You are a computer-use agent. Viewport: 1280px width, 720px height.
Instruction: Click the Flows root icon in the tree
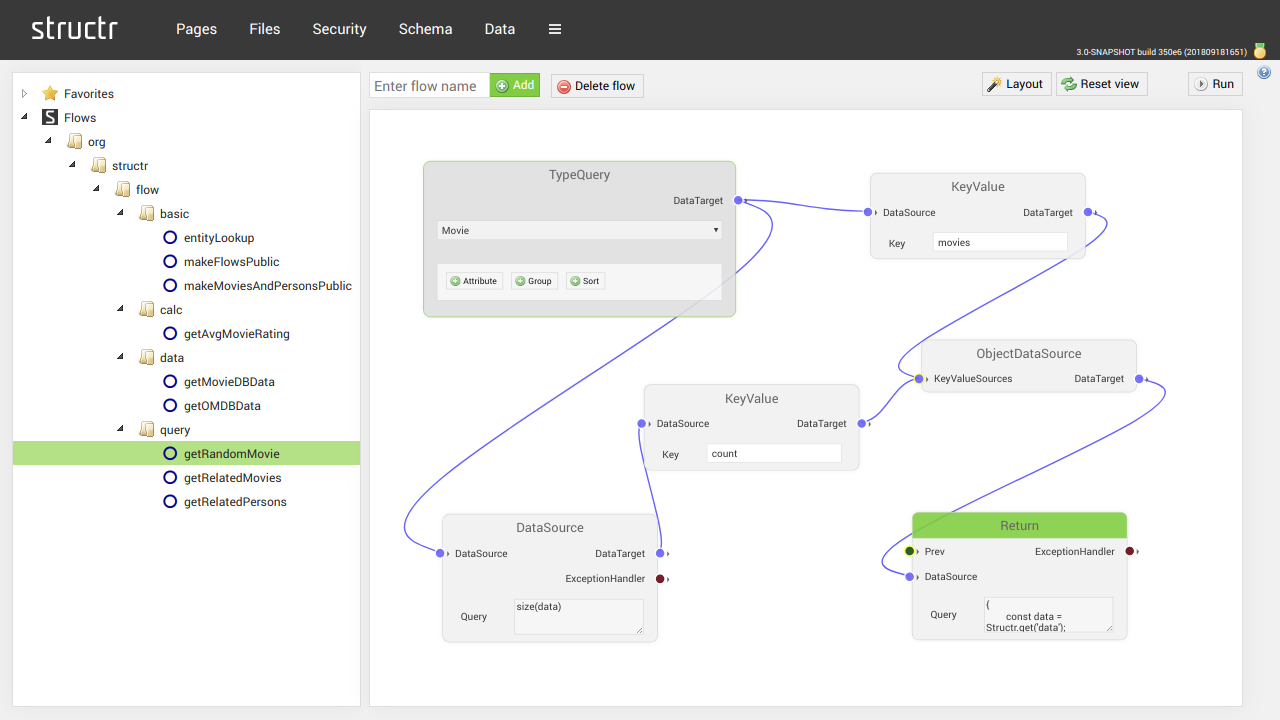point(50,117)
